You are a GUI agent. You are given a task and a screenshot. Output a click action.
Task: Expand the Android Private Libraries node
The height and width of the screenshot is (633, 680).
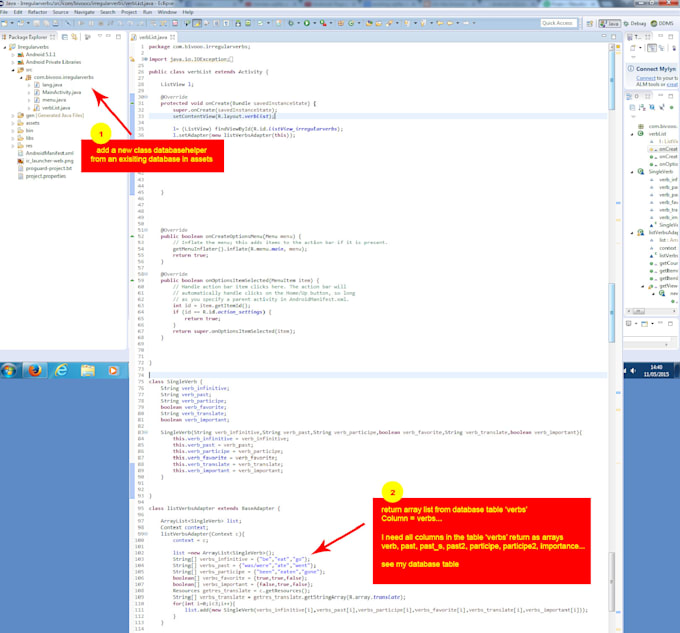[13, 62]
